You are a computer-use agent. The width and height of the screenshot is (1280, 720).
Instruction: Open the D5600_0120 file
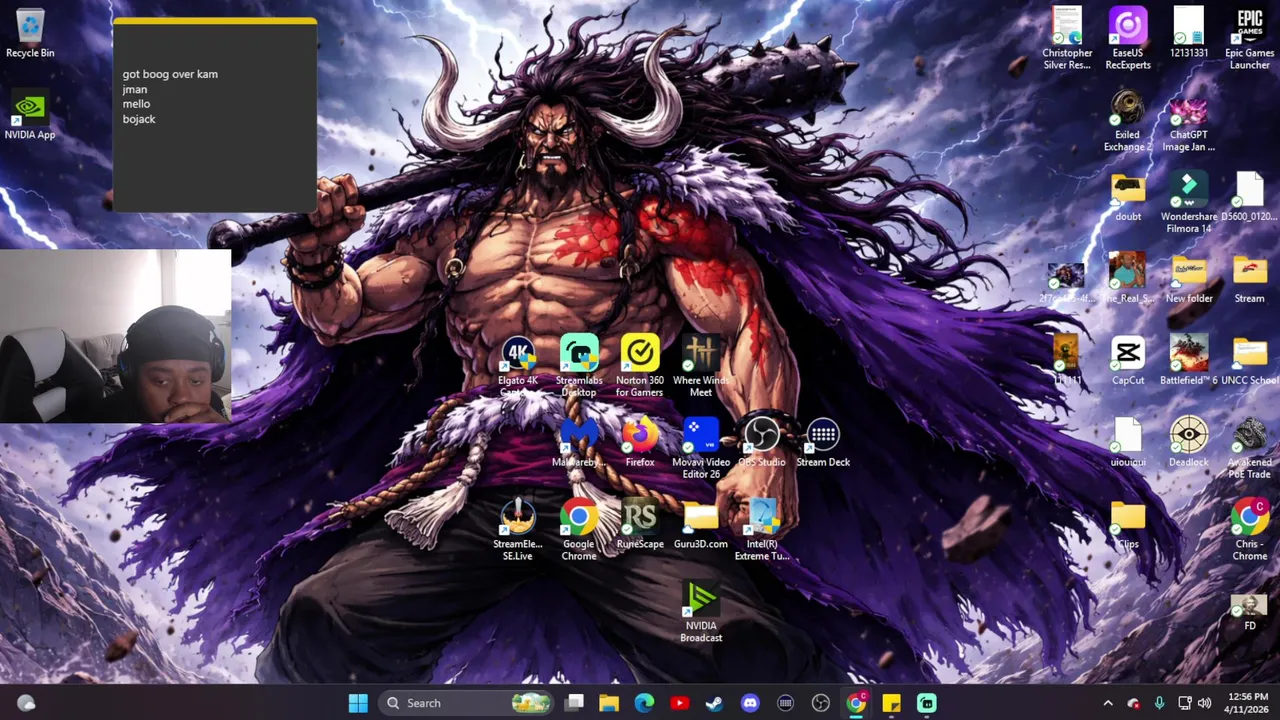coord(1250,197)
